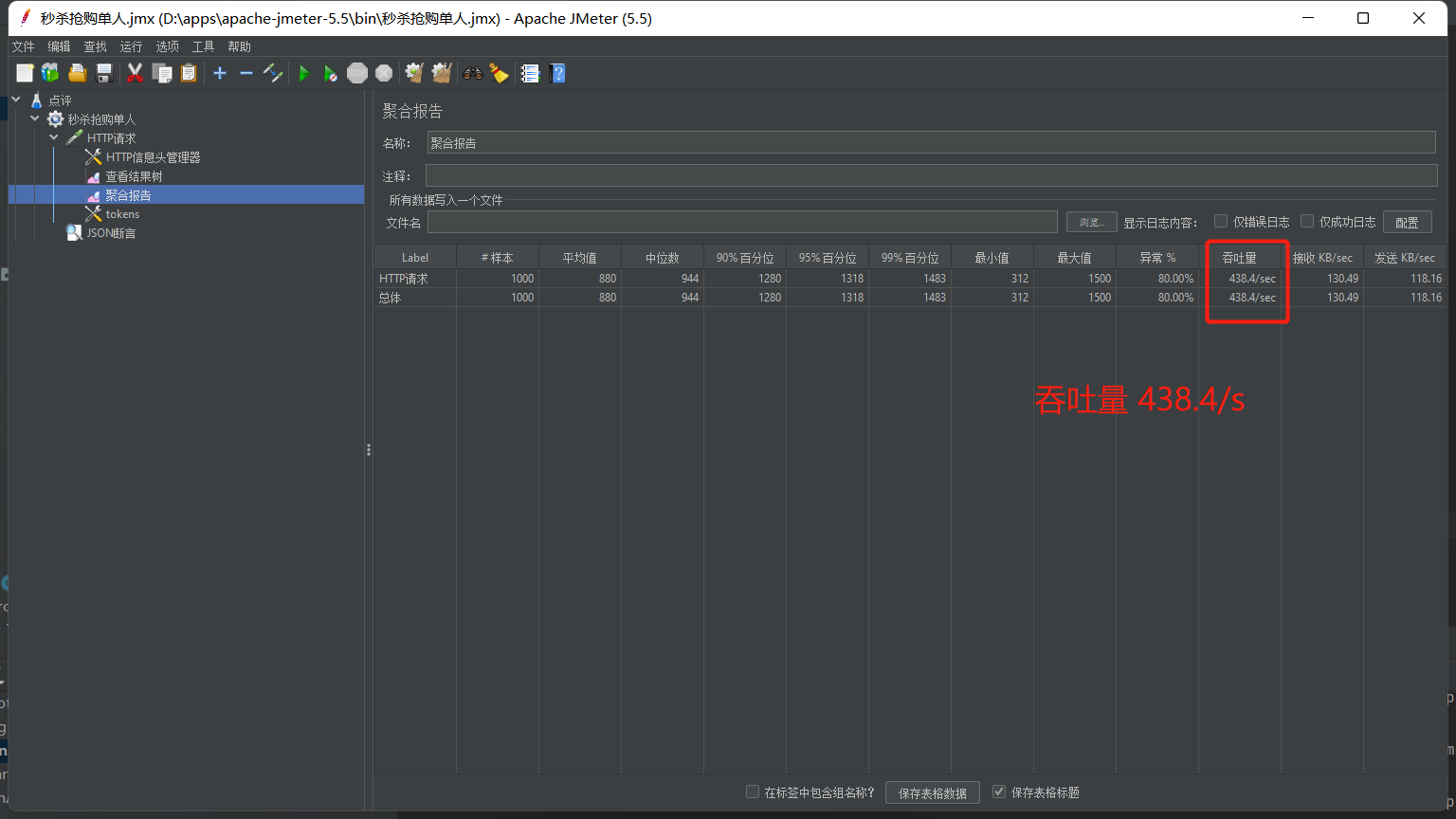Click the 总体 row label cell
The image size is (1456, 819).
click(x=415, y=297)
